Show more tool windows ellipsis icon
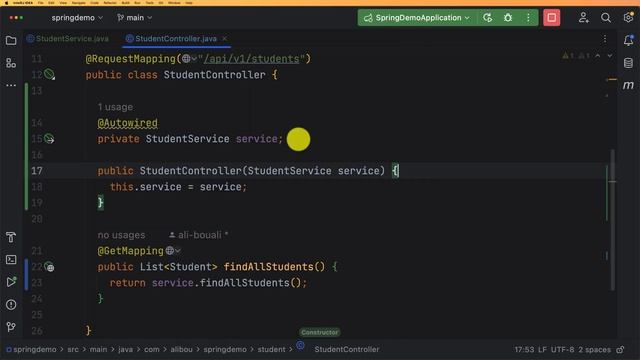 click(11, 85)
